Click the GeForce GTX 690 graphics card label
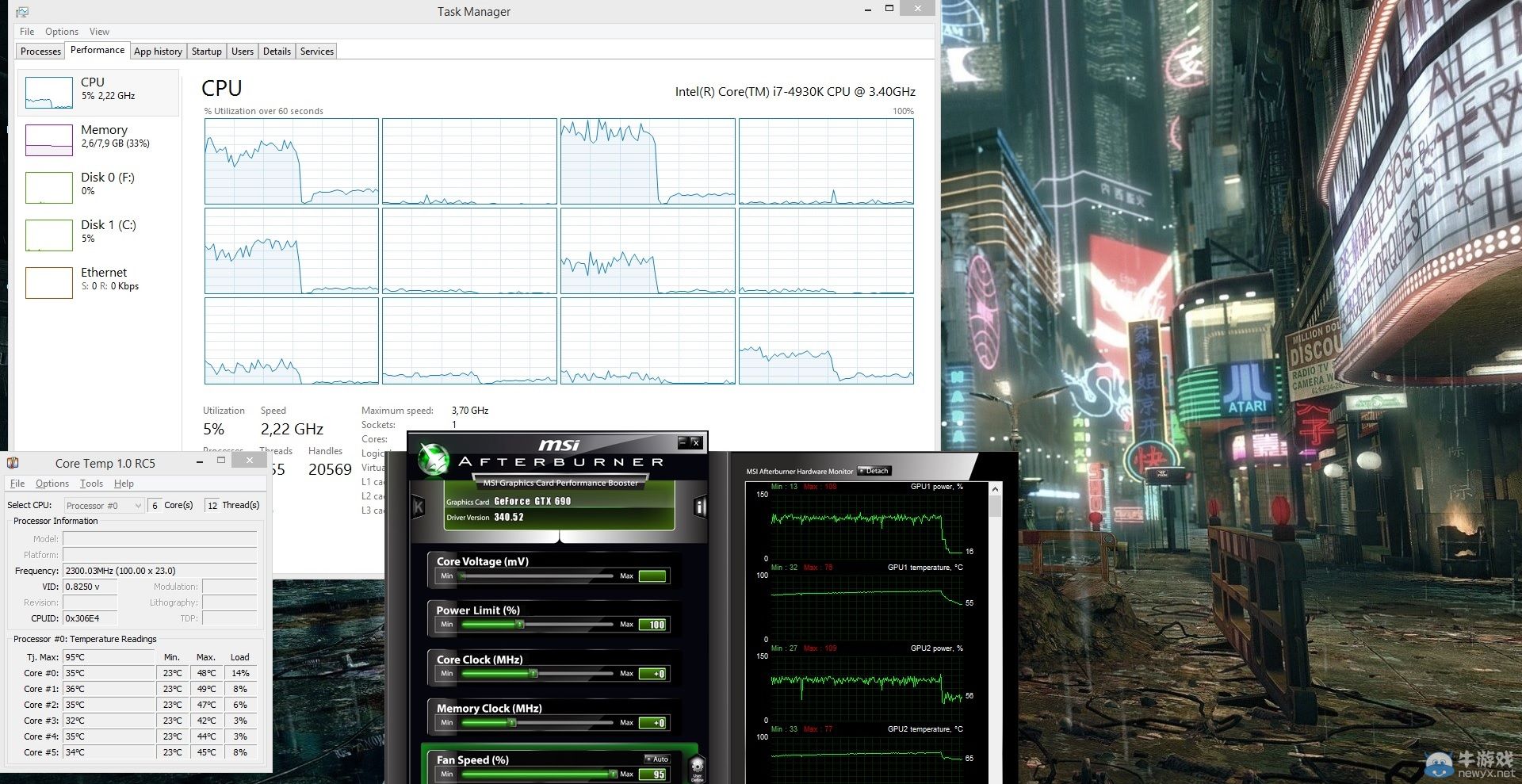Viewport: 1522px width, 784px height. point(532,501)
